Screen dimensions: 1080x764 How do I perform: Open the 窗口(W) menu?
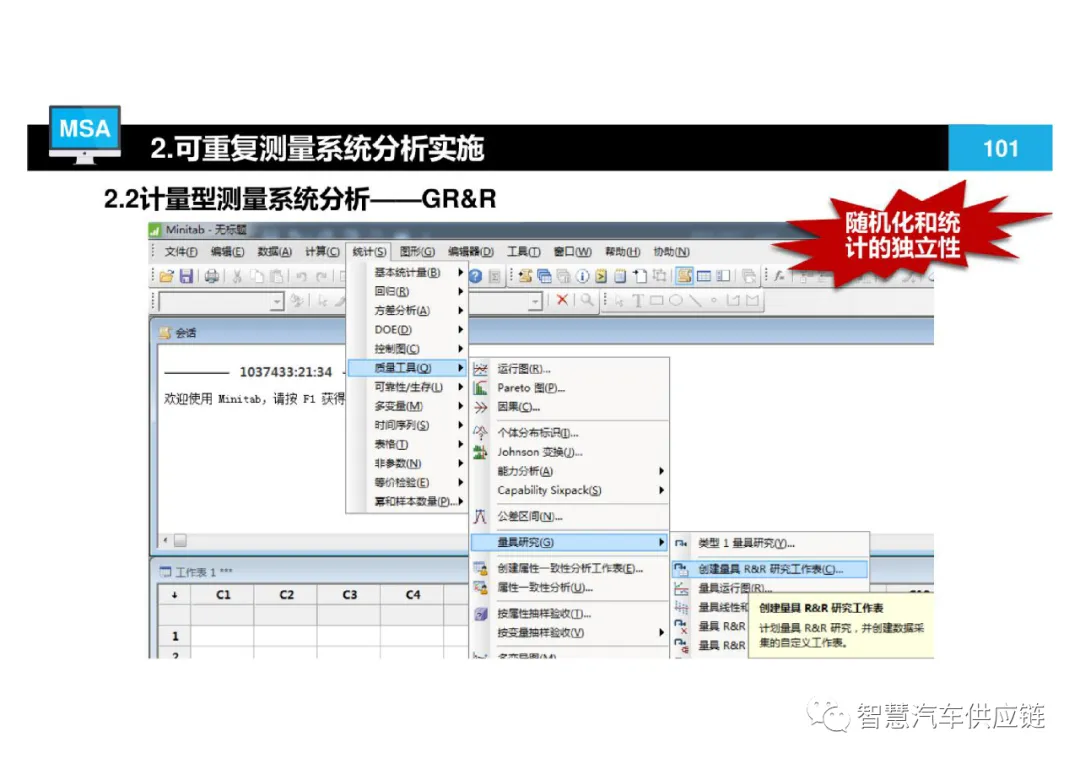[572, 252]
